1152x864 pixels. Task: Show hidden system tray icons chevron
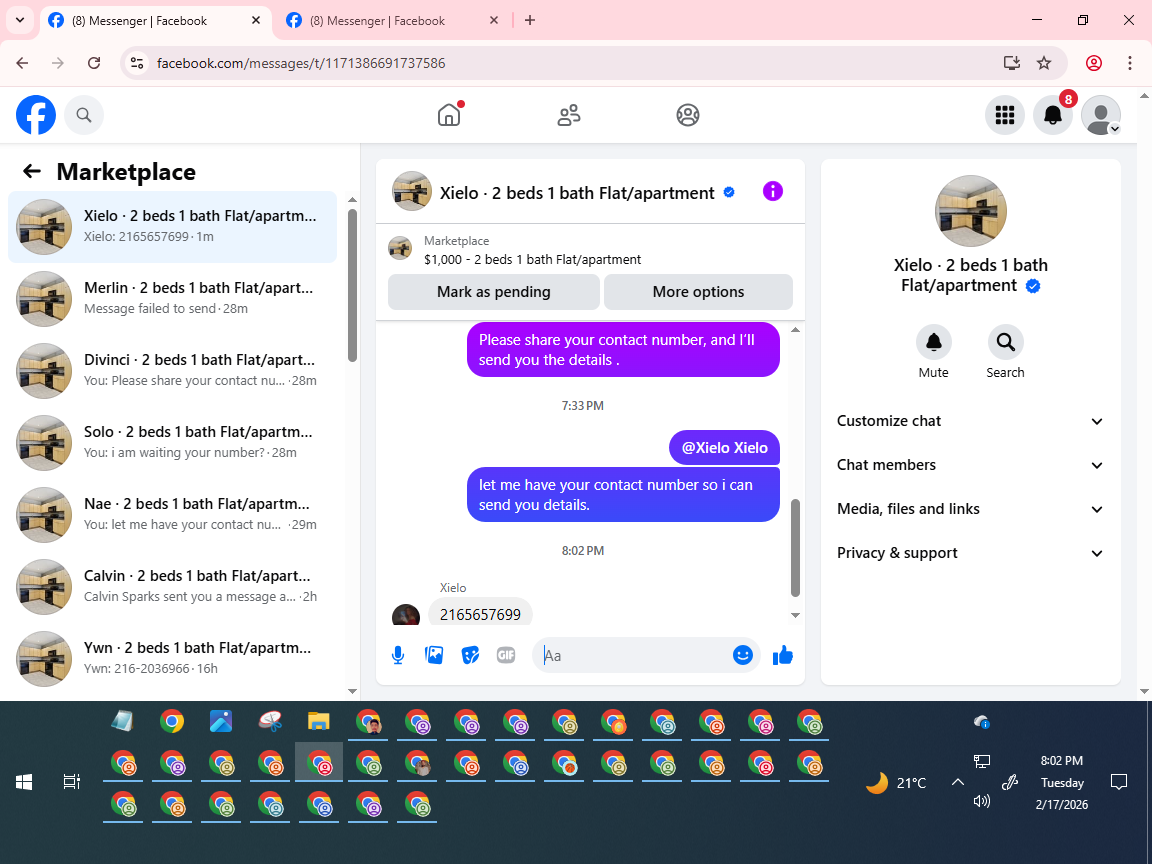pyautogui.click(x=957, y=782)
